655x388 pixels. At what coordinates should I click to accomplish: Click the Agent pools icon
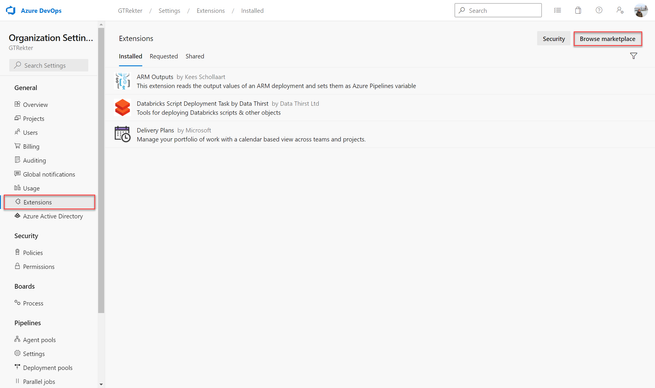point(17,339)
